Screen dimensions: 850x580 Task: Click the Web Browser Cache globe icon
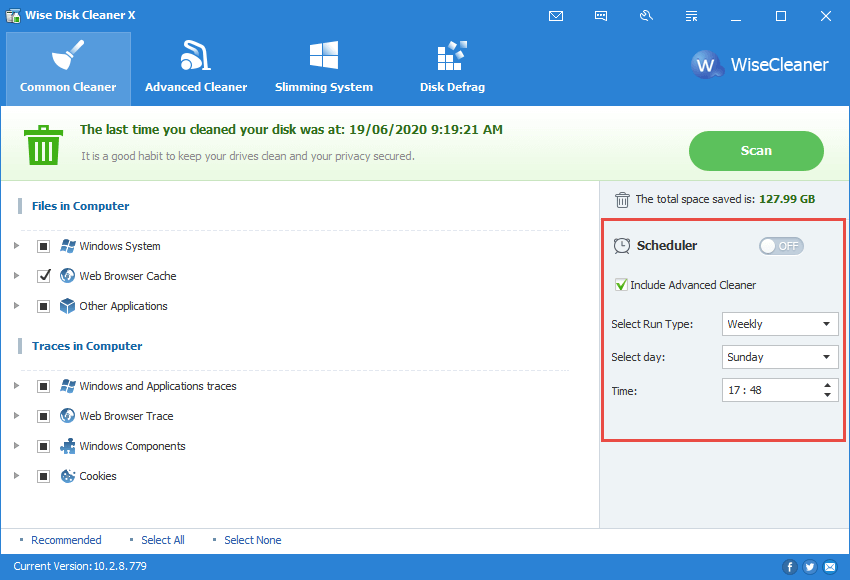click(x=68, y=276)
